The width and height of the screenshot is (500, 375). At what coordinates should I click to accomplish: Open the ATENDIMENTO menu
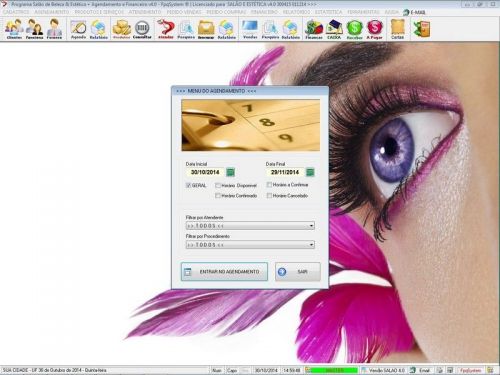click(x=145, y=12)
